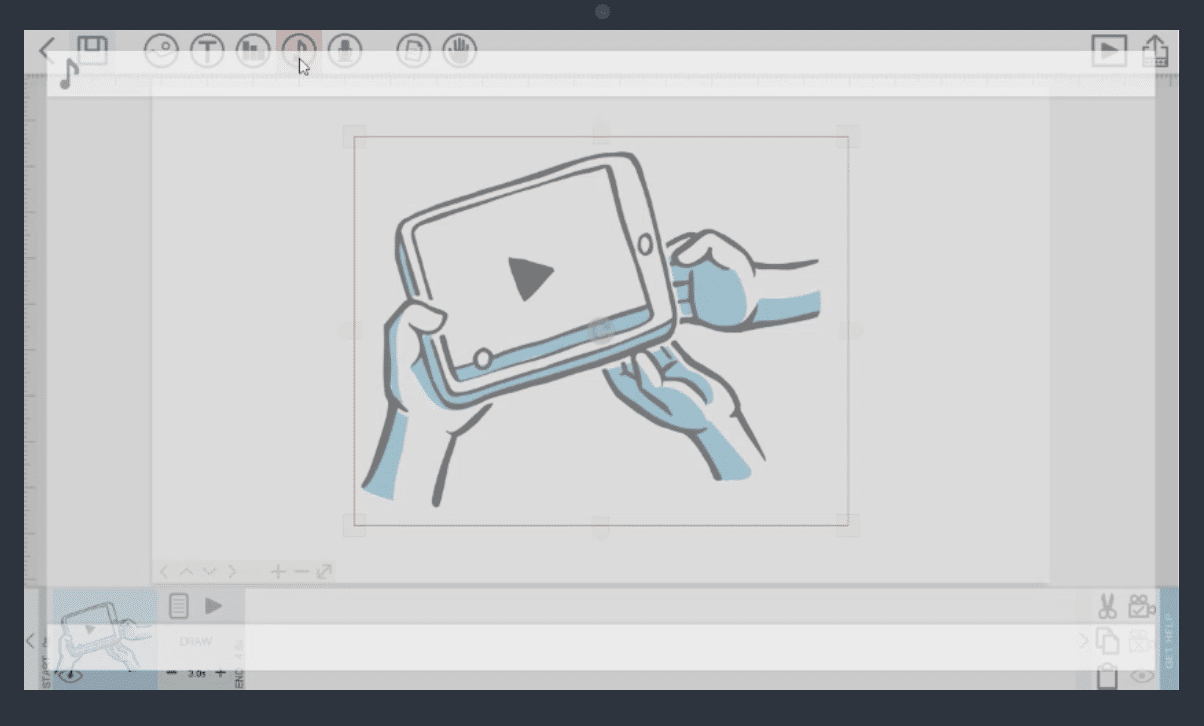This screenshot has width=1204, height=726.
Task: Record a voiceover with the microphone icon
Action: point(345,51)
